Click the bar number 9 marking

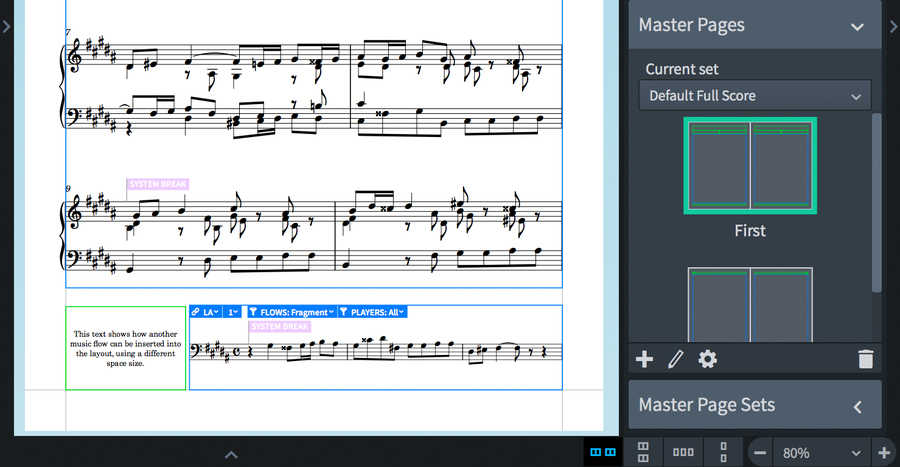point(68,188)
